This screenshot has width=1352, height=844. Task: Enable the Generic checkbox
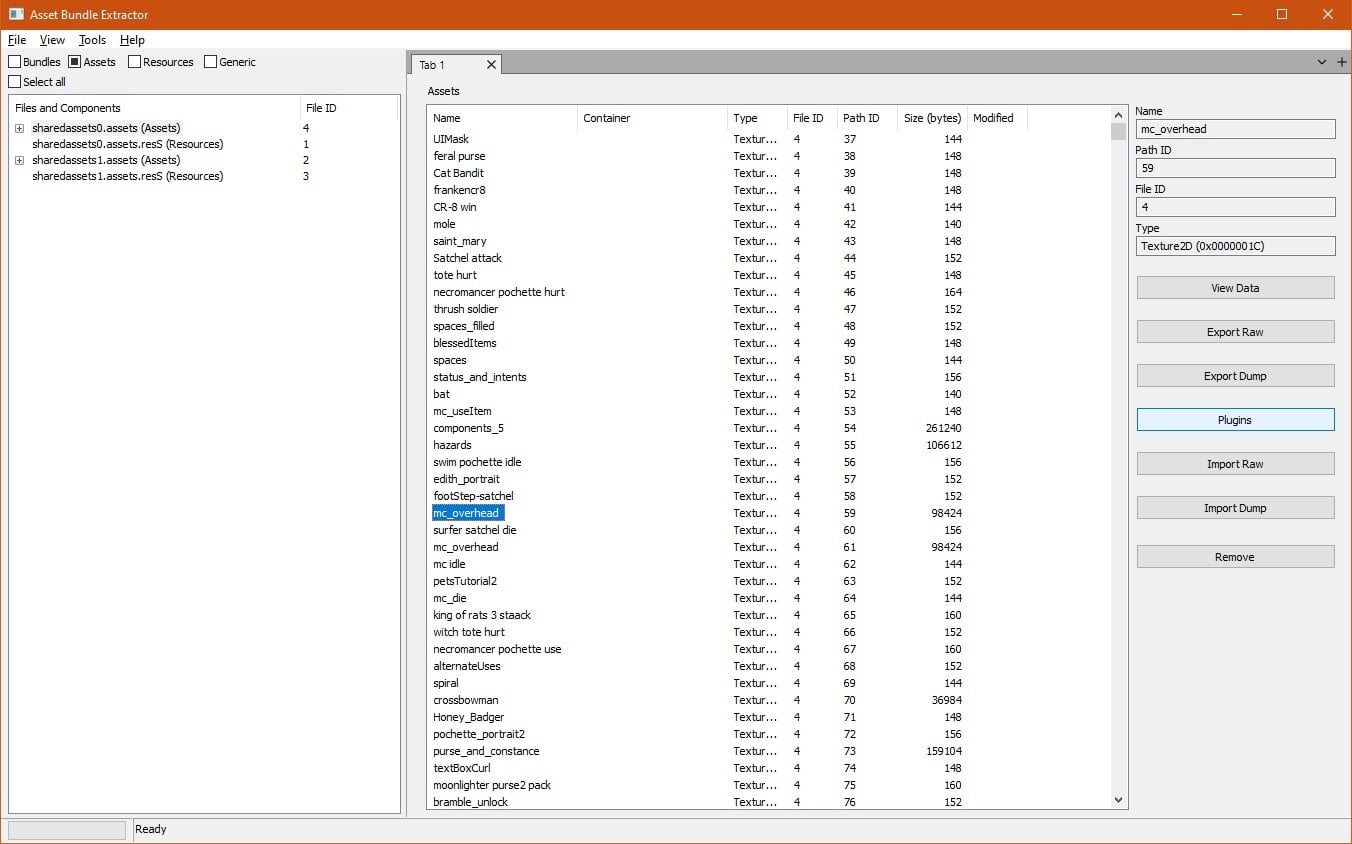[210, 62]
